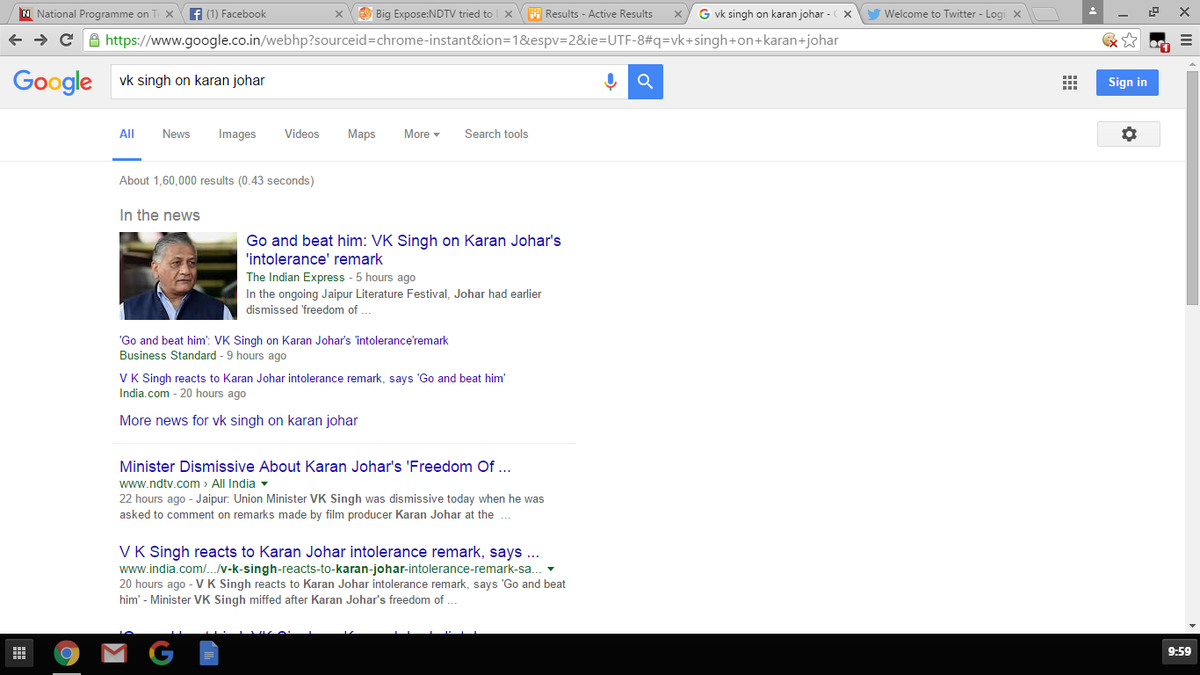Open Gmail from the shelf
The image size is (1200, 675).
[x=113, y=655]
